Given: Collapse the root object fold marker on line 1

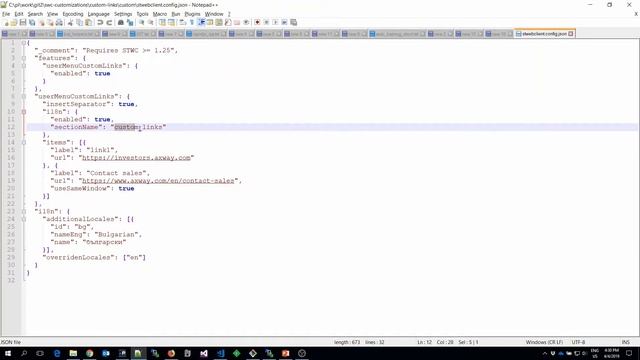Looking at the screenshot, I should [24, 42].
